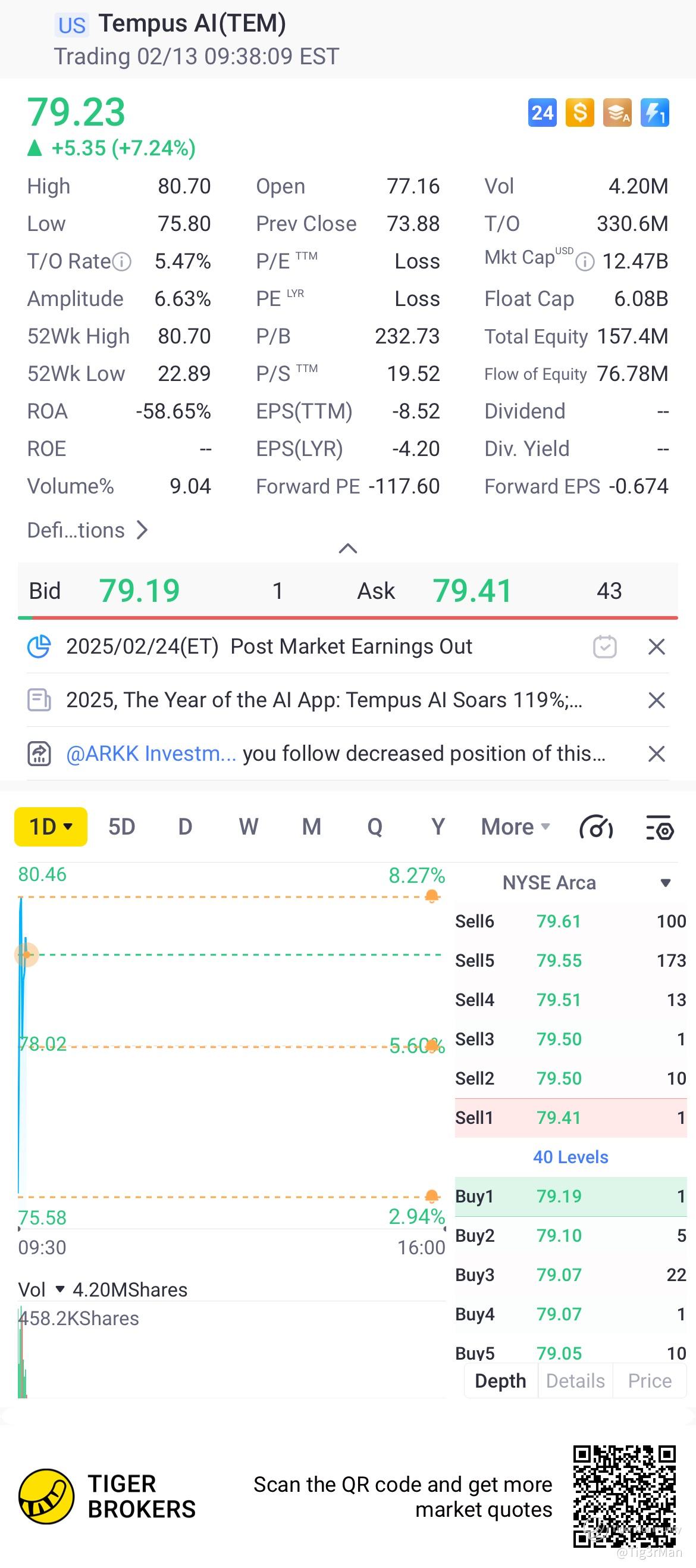Select the 5D chart period
This screenshot has height=1568, width=696.
click(122, 827)
